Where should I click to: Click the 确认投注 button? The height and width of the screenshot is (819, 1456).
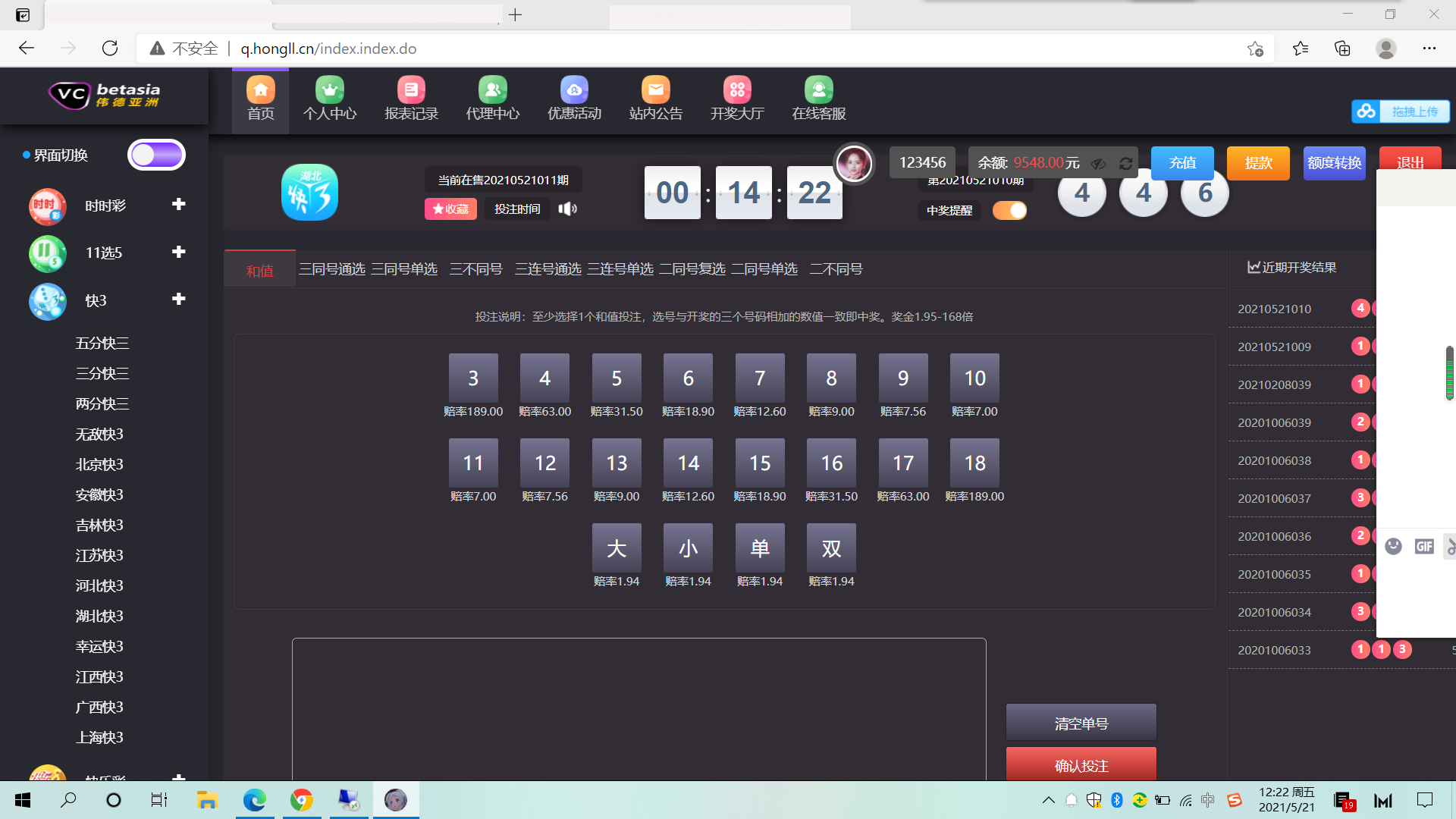[x=1081, y=765]
